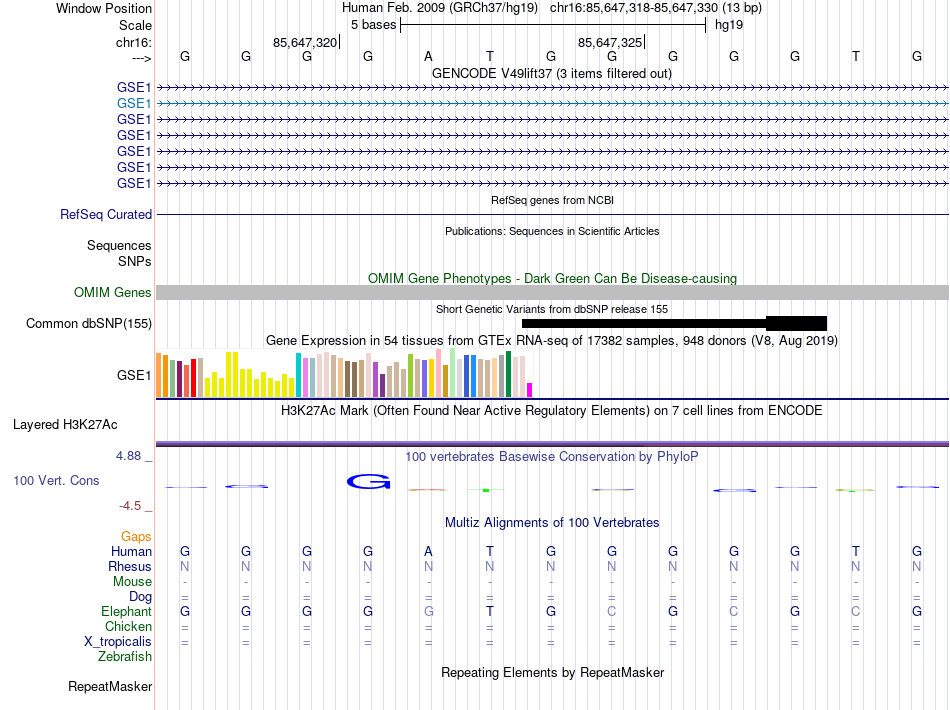Image resolution: width=950 pixels, height=710 pixels.
Task: Click the GSE1 label beside the GTEx chart
Action: [x=134, y=376]
